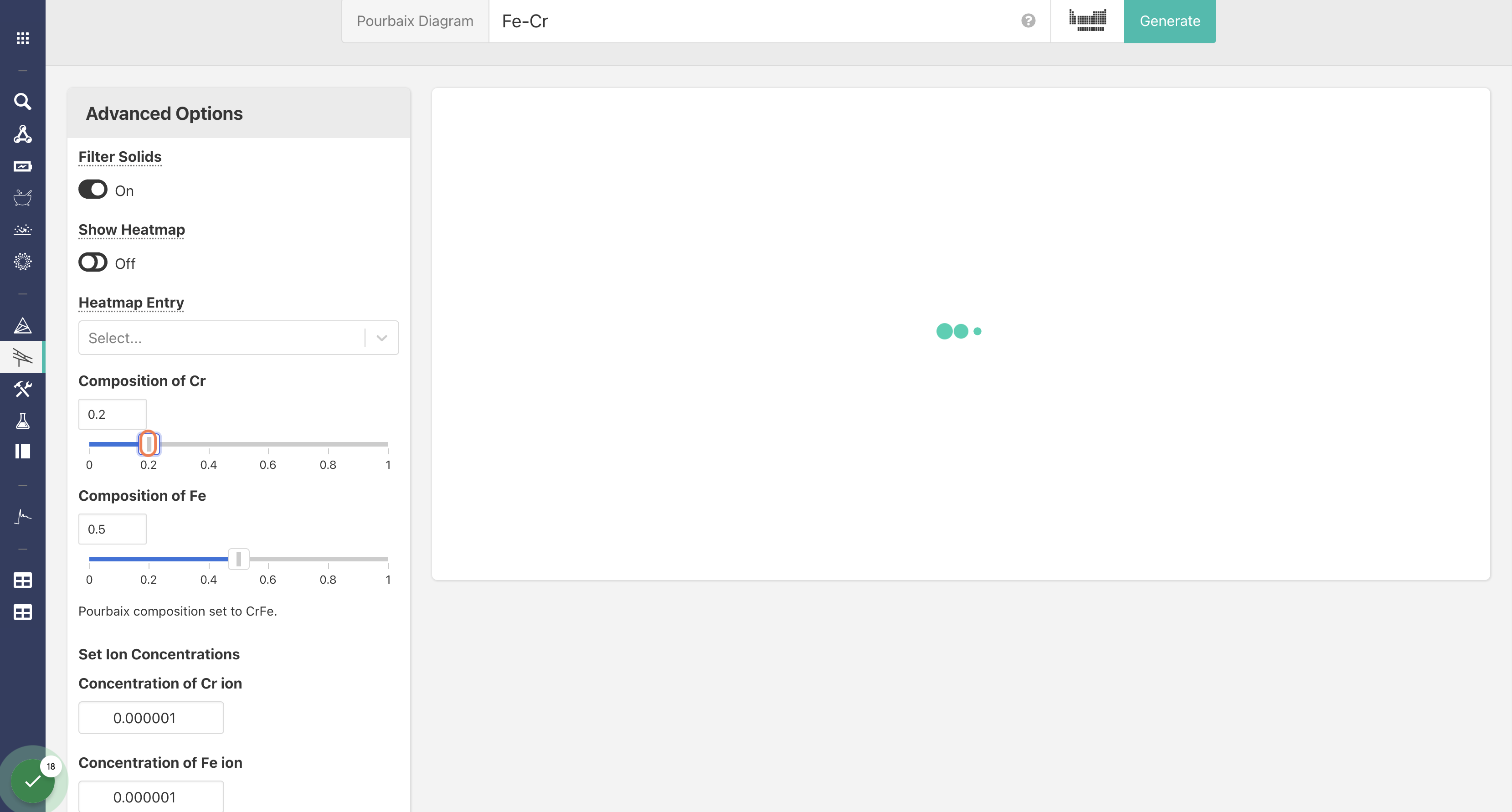The width and height of the screenshot is (1512, 812).
Task: Click the green checkmark badge with 18
Action: [32, 780]
